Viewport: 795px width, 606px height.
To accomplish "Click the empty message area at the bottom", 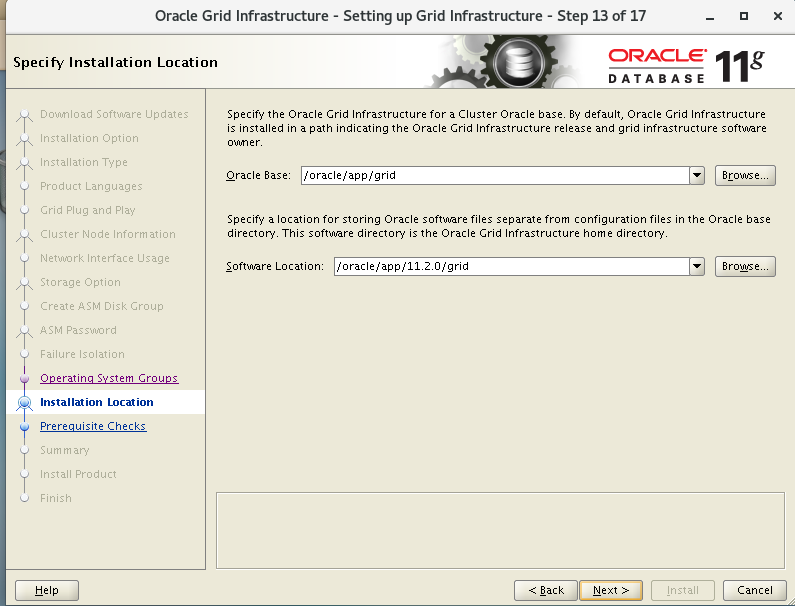I will pyautogui.click(x=500, y=530).
